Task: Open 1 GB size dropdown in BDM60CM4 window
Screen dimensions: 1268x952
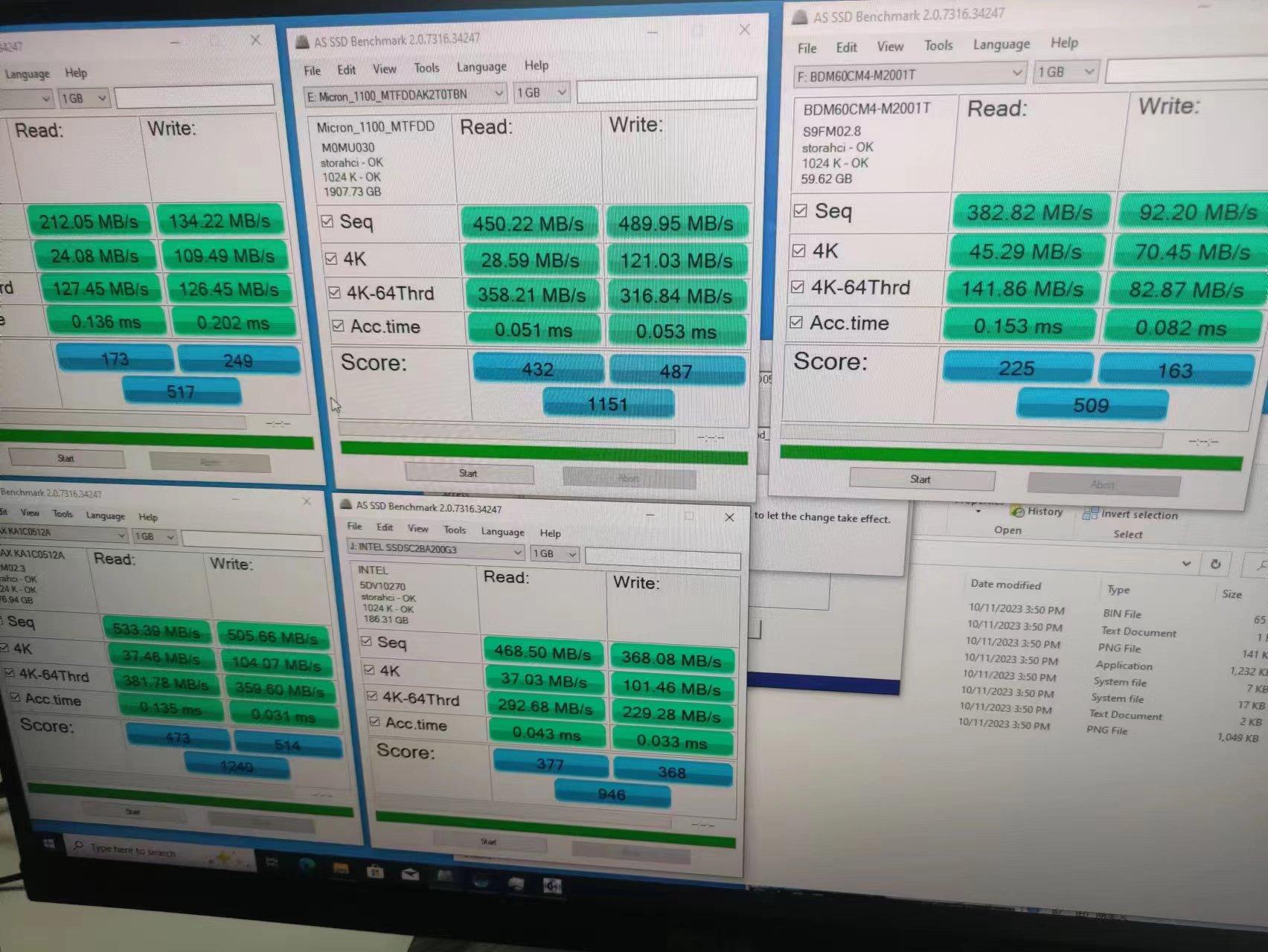Action: (1066, 71)
